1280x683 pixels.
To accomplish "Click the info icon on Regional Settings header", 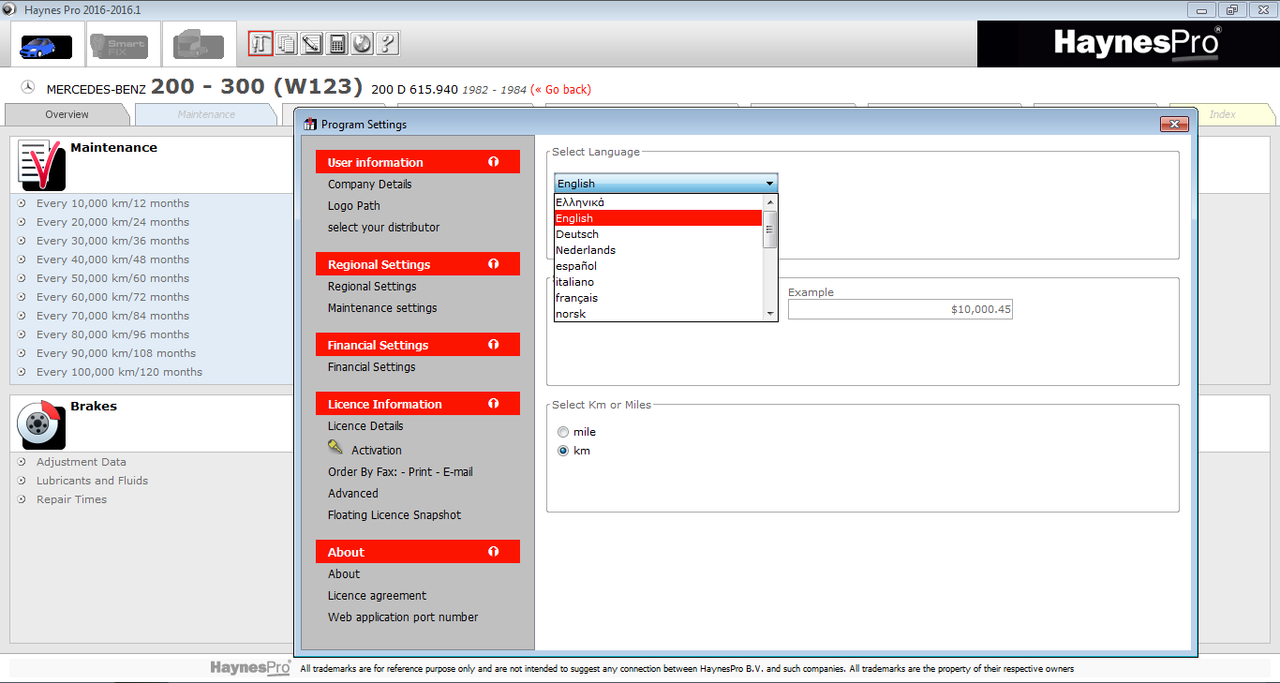I will pyautogui.click(x=493, y=264).
